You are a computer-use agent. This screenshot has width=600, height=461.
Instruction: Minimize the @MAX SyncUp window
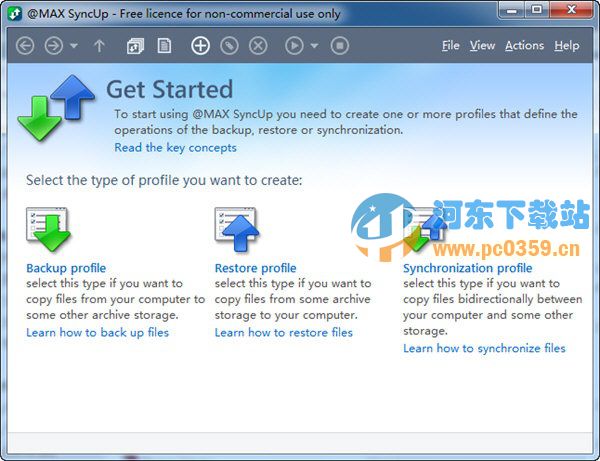[x=512, y=10]
